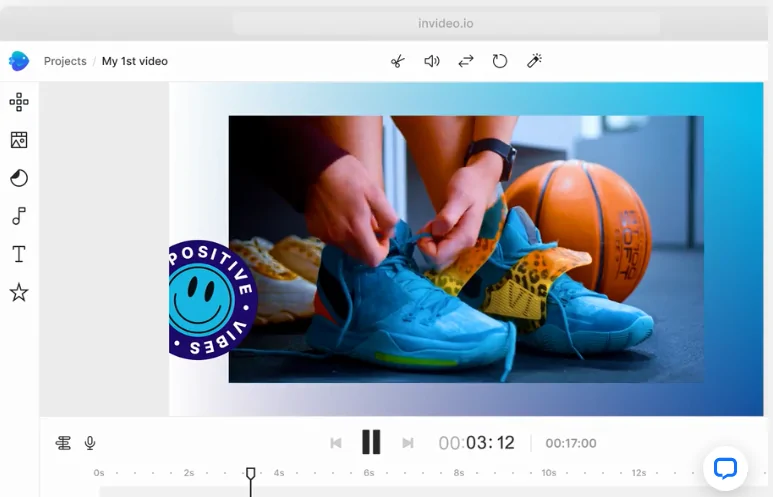Open the Projects breadcrumb link
The width and height of the screenshot is (773, 497).
(x=65, y=61)
